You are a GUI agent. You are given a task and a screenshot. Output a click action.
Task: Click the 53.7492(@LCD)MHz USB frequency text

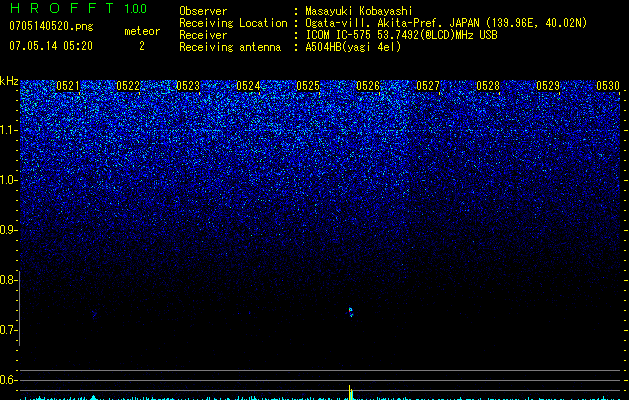pyautogui.click(x=437, y=35)
